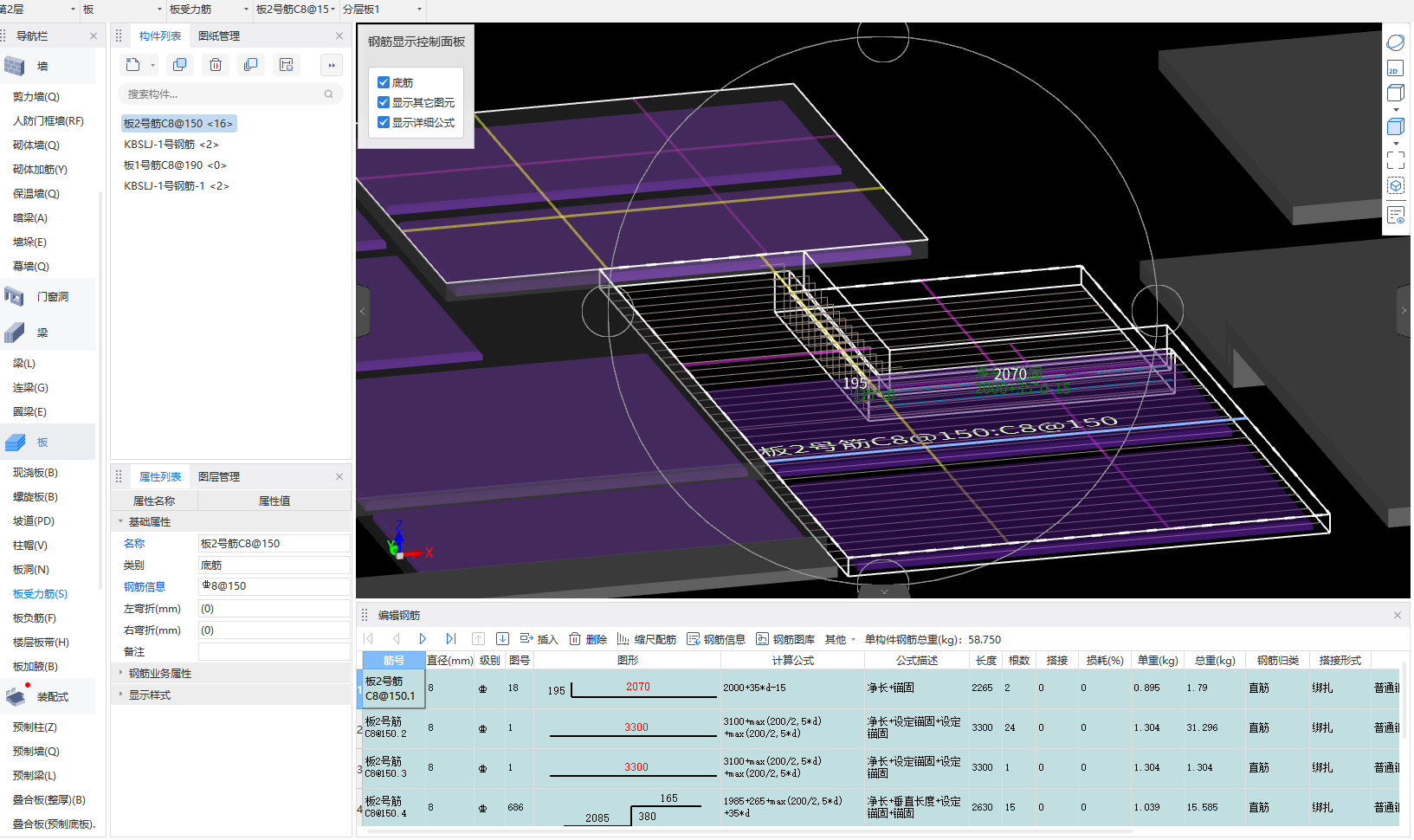Collapse viewport via right edge arrow handle

tap(1404, 310)
